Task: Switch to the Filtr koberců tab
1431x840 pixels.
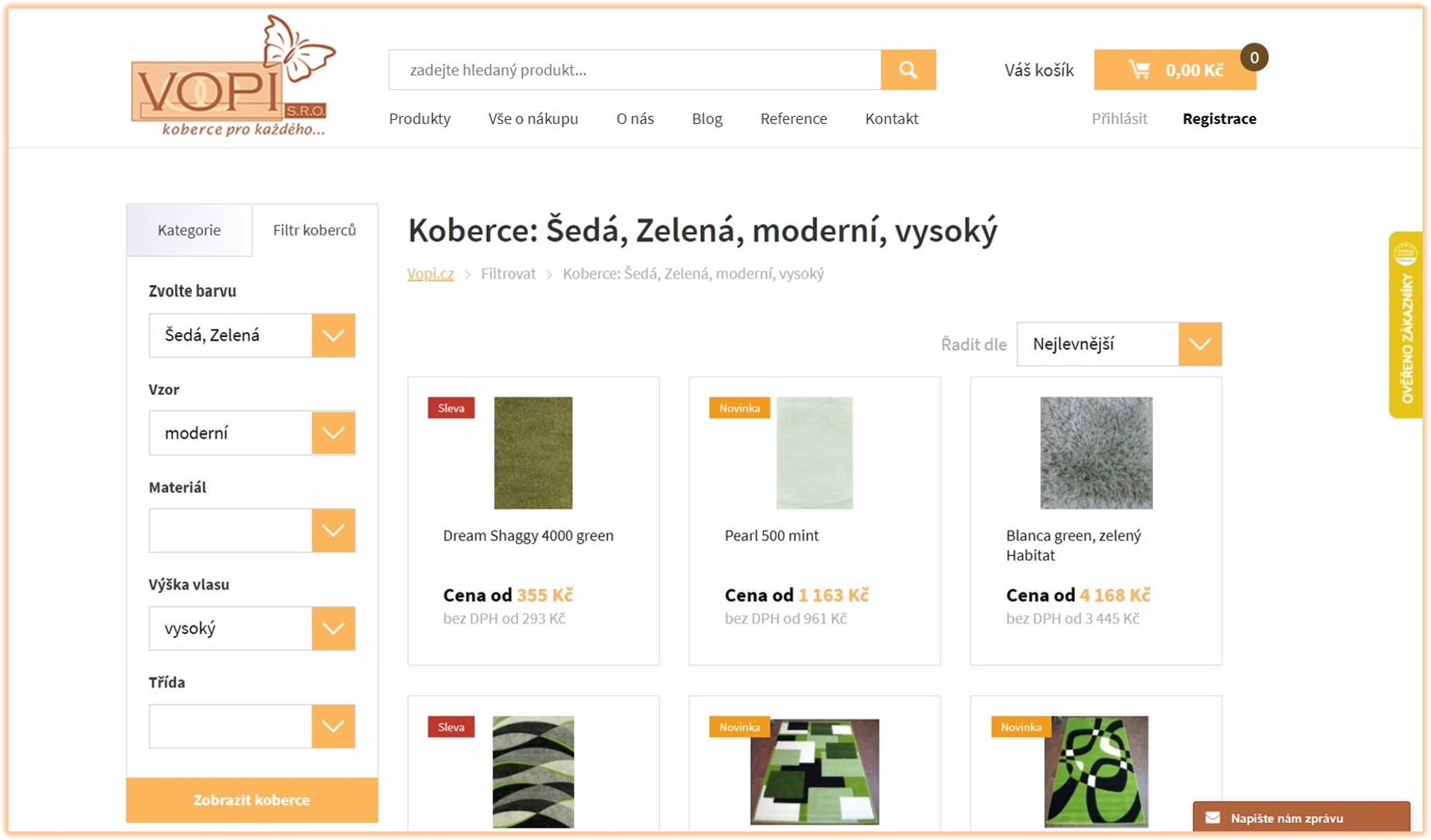Action: click(x=314, y=230)
